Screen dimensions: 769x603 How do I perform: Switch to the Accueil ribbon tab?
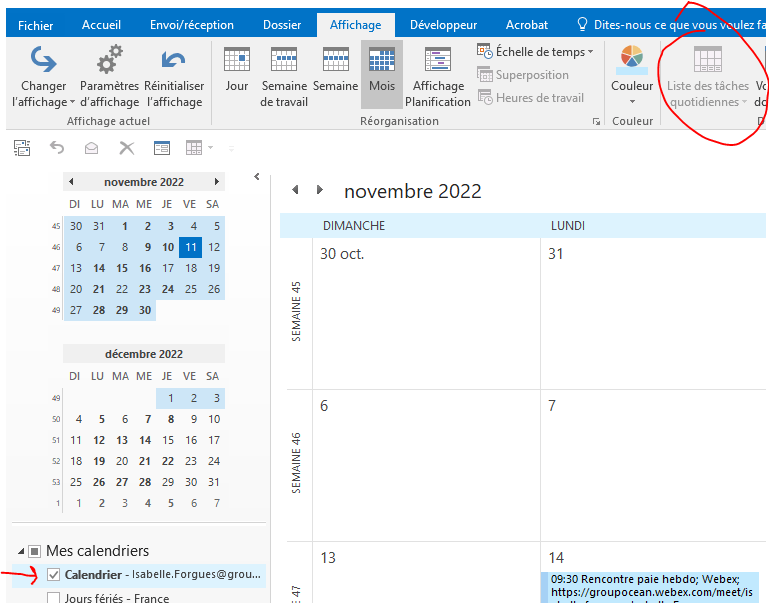point(101,25)
